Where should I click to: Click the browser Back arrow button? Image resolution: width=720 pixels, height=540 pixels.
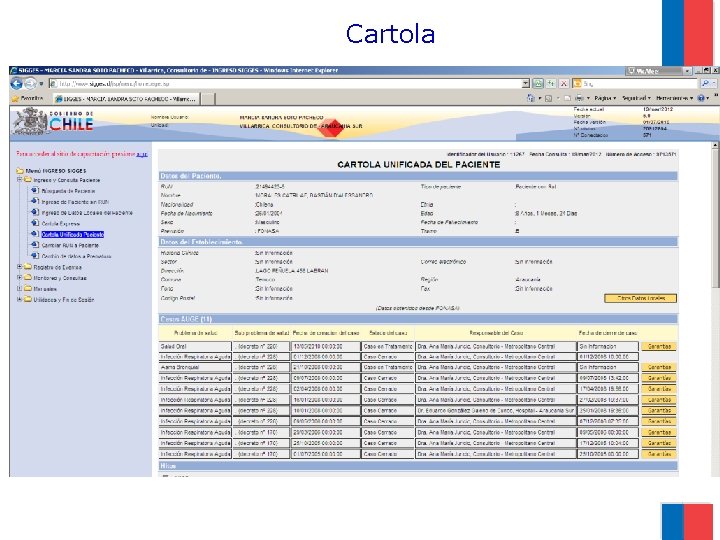pyautogui.click(x=17, y=84)
